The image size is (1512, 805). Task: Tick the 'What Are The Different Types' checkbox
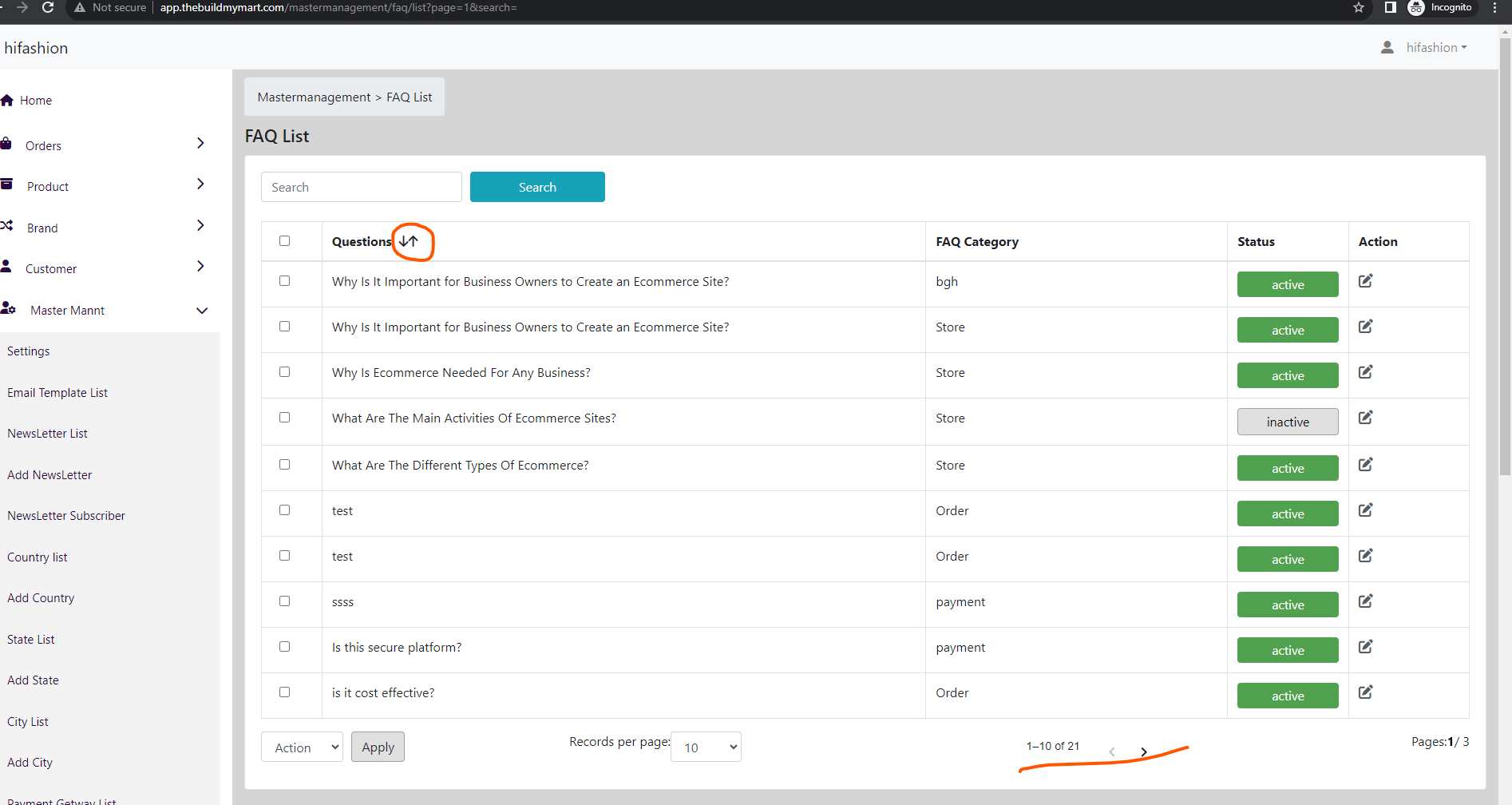(x=284, y=465)
